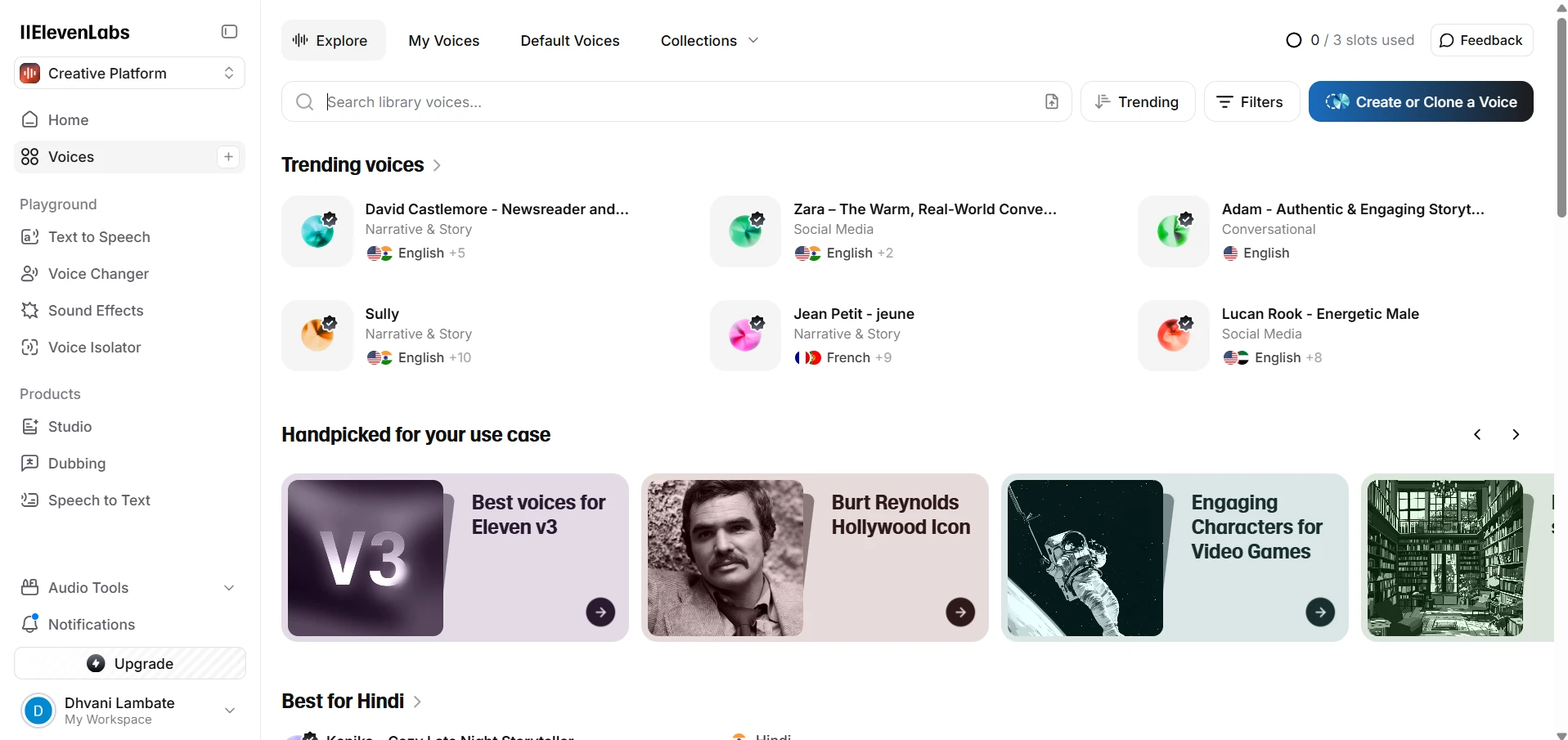Click the Text to Speech sidebar icon
Image resolution: width=1568 pixels, height=740 pixels.
point(30,237)
